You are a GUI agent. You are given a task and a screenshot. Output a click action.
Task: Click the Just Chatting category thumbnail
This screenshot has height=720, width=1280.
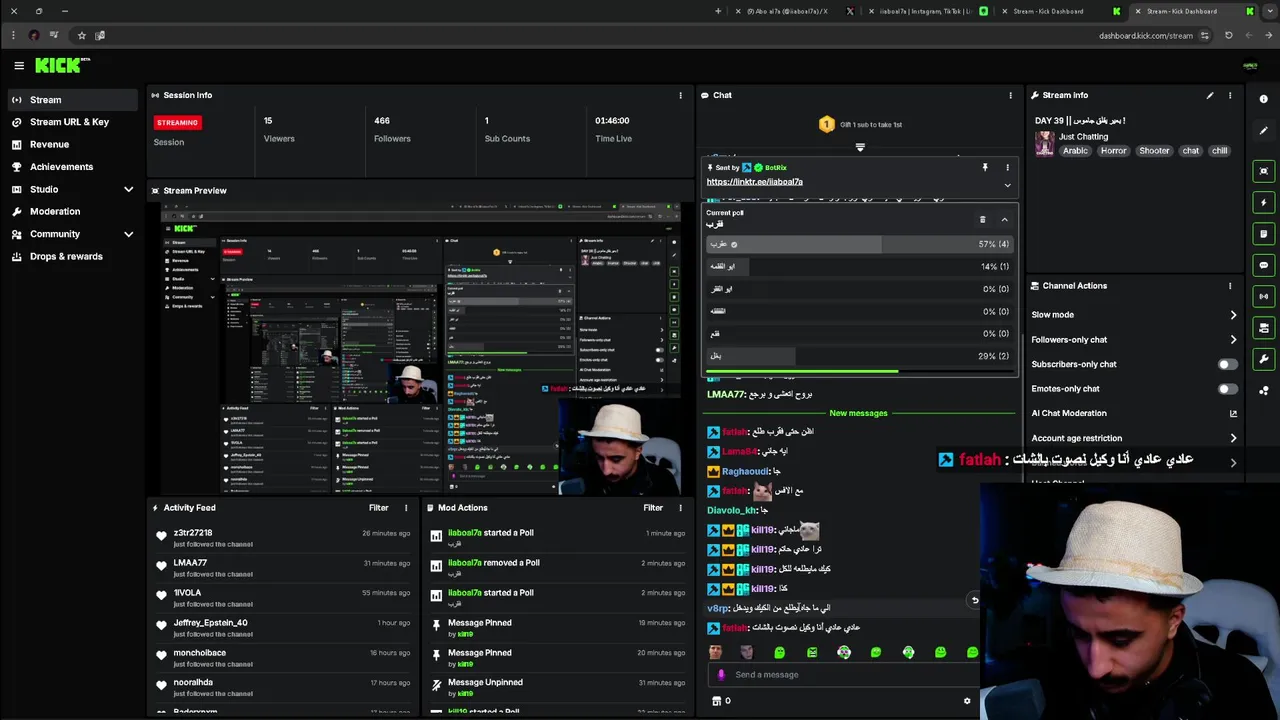[1044, 144]
